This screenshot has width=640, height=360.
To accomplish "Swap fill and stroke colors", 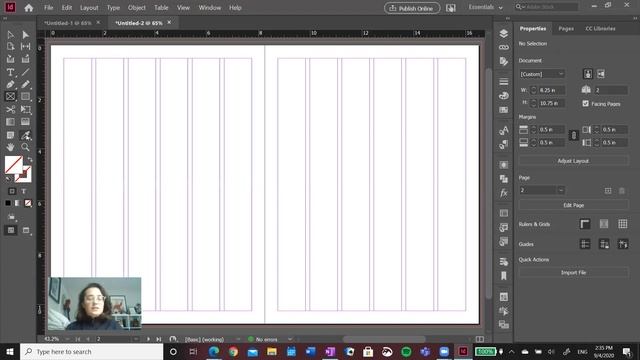I will pyautogui.click(x=29, y=159).
